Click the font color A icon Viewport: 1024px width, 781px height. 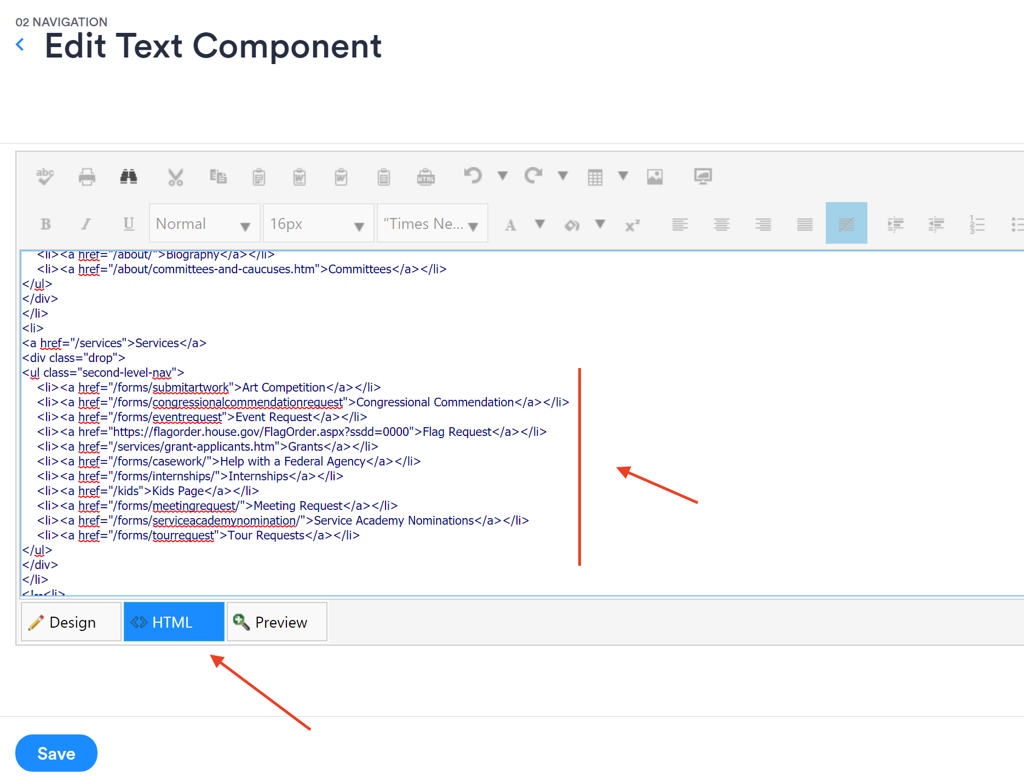(x=511, y=225)
